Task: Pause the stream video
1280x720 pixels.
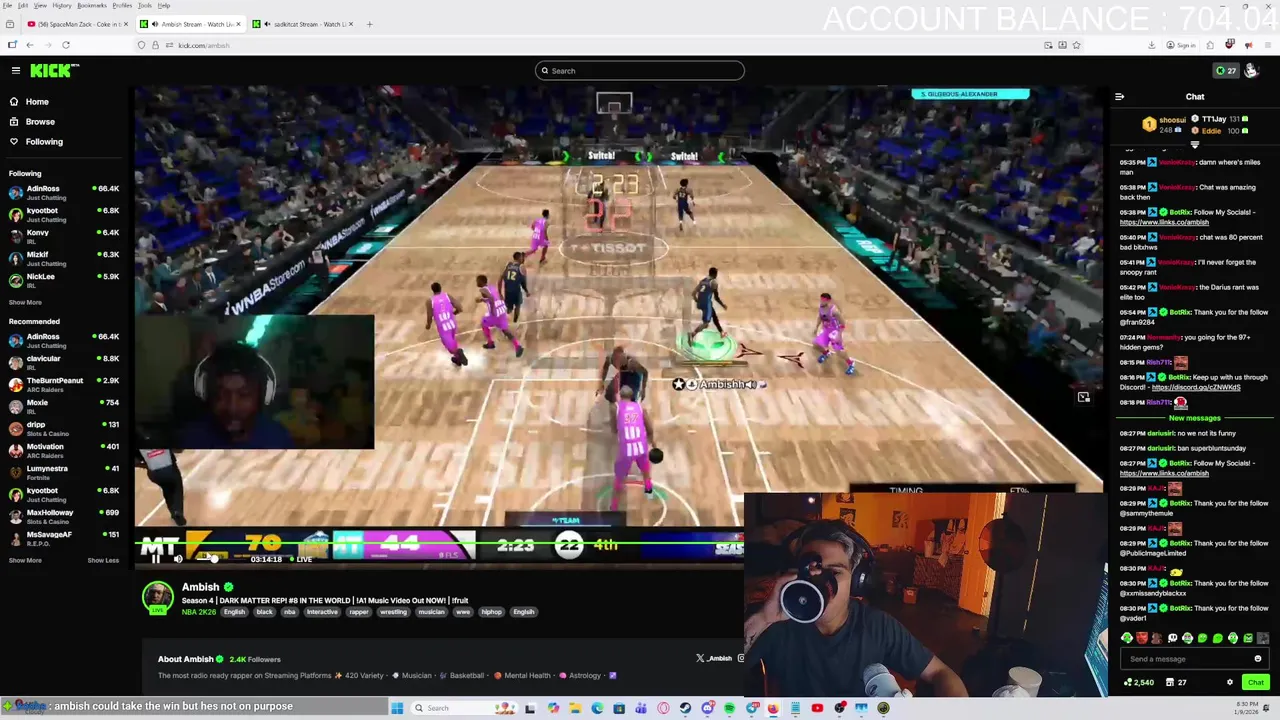Action: [156, 559]
